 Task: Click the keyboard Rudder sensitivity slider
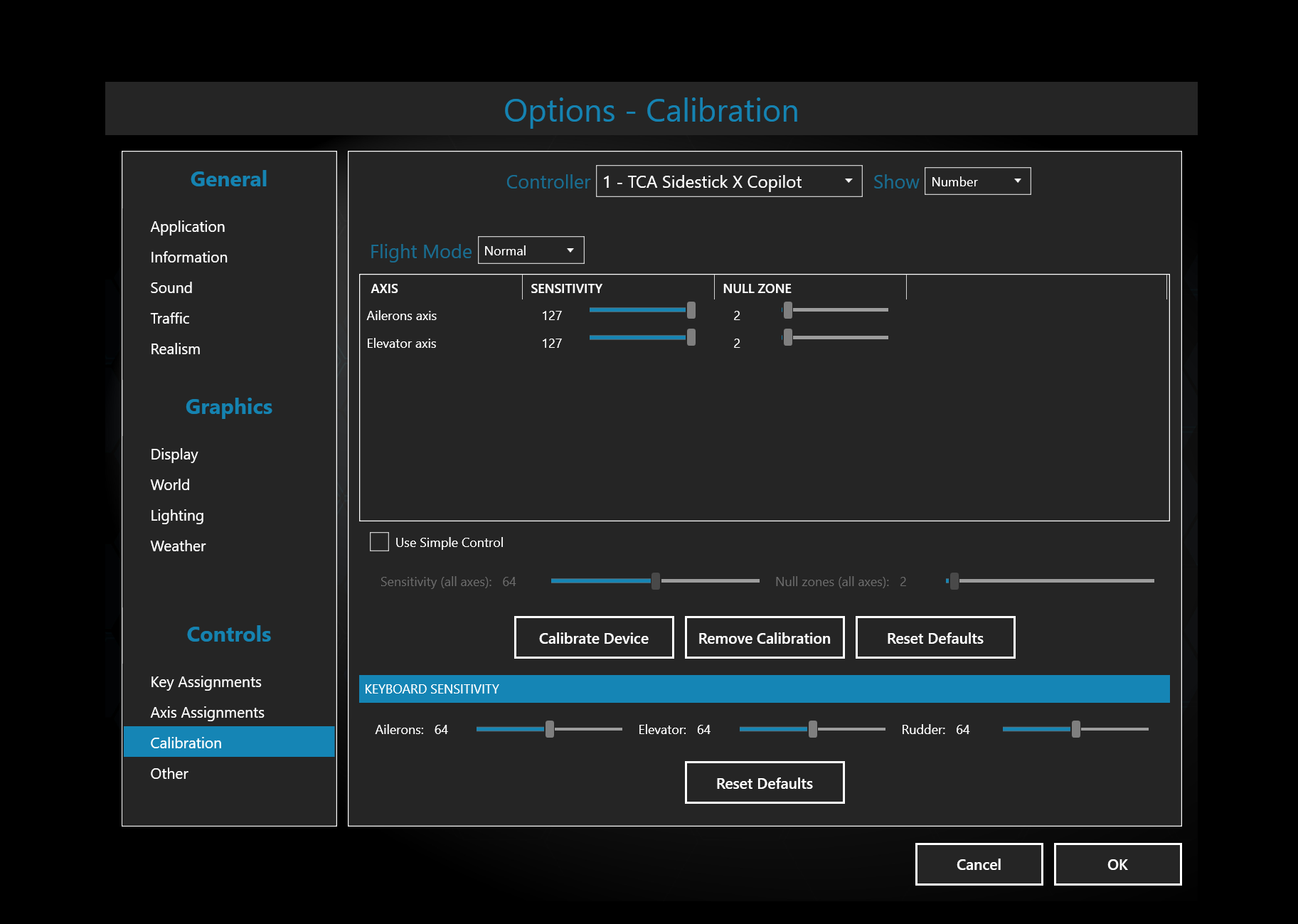(1075, 729)
